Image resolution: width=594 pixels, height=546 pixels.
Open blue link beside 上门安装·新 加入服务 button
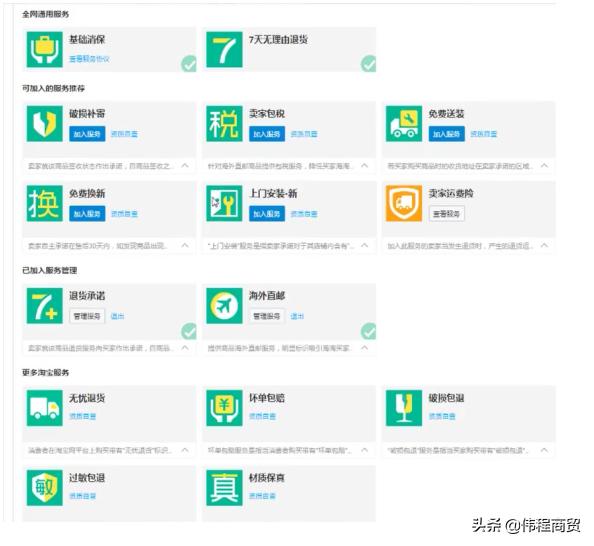point(304,214)
